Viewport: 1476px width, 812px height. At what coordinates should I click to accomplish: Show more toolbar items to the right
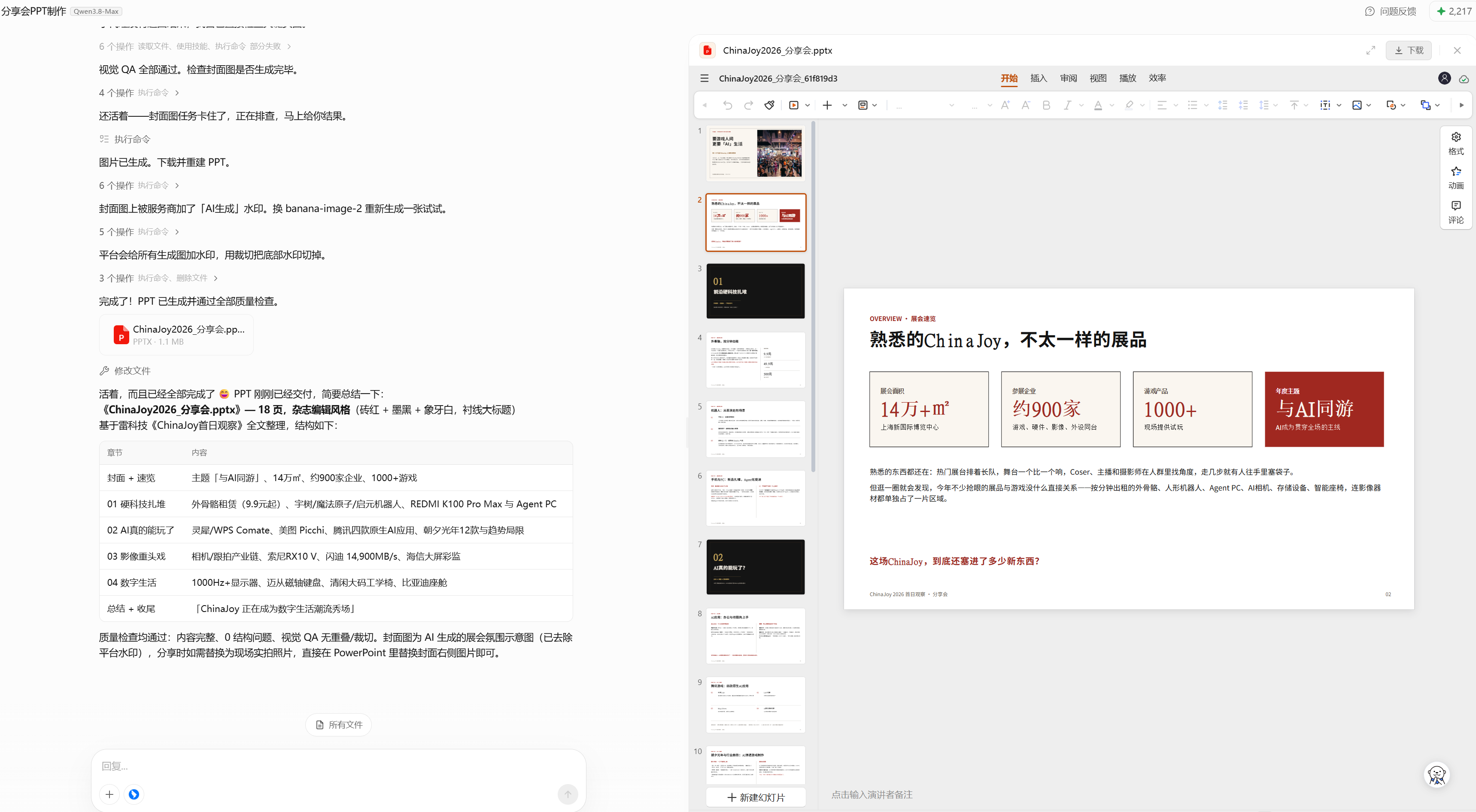point(1462,106)
